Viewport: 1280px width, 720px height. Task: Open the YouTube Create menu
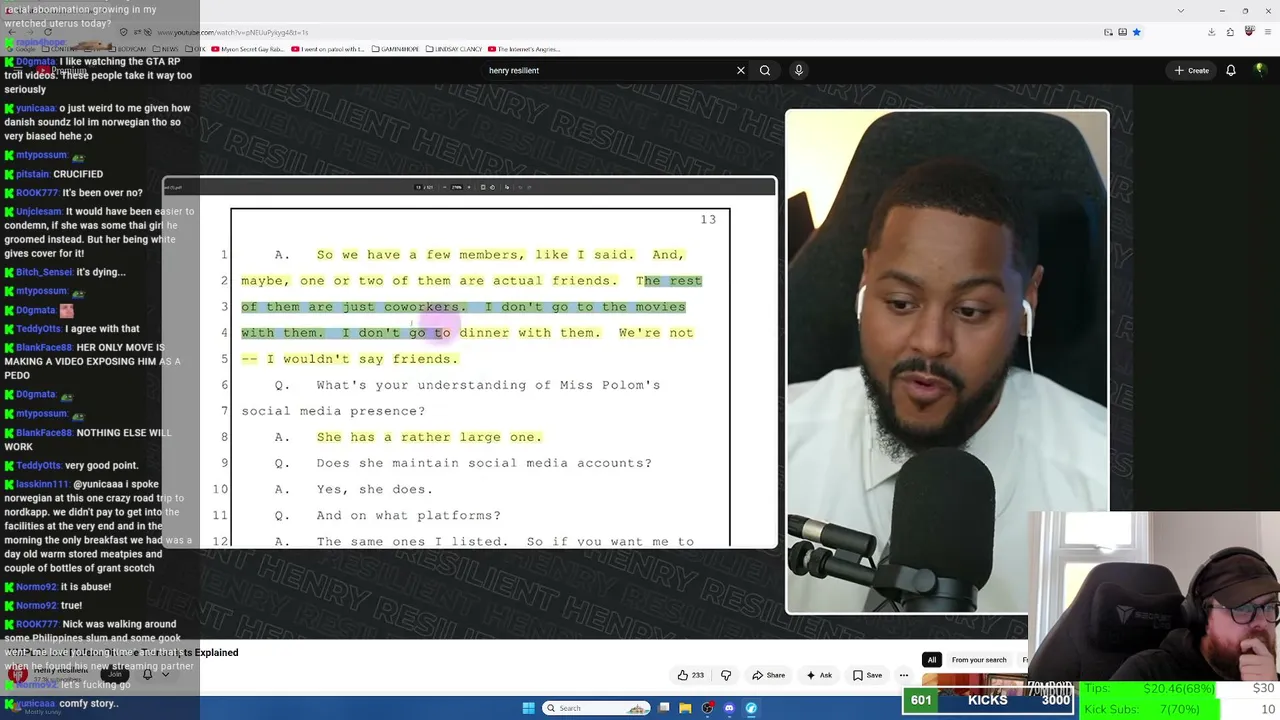1192,70
